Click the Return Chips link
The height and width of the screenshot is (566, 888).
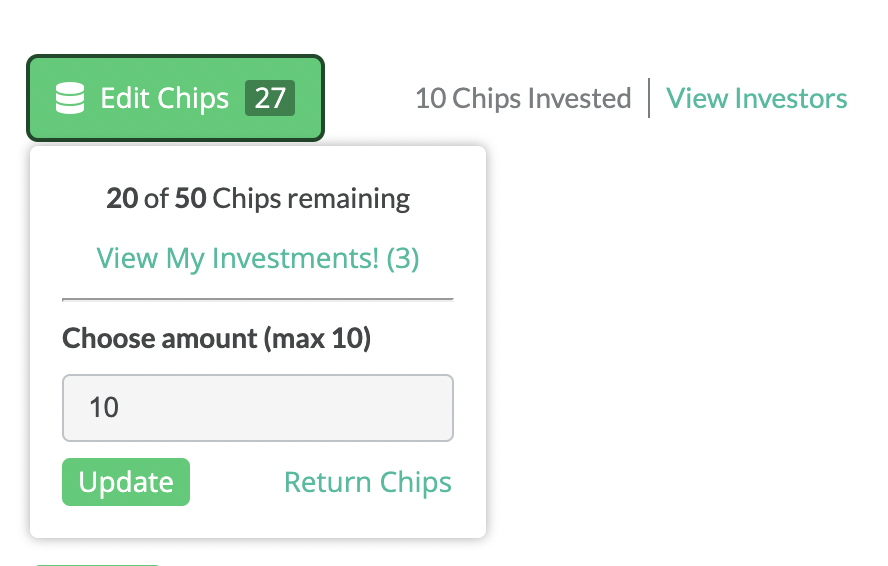coord(368,483)
